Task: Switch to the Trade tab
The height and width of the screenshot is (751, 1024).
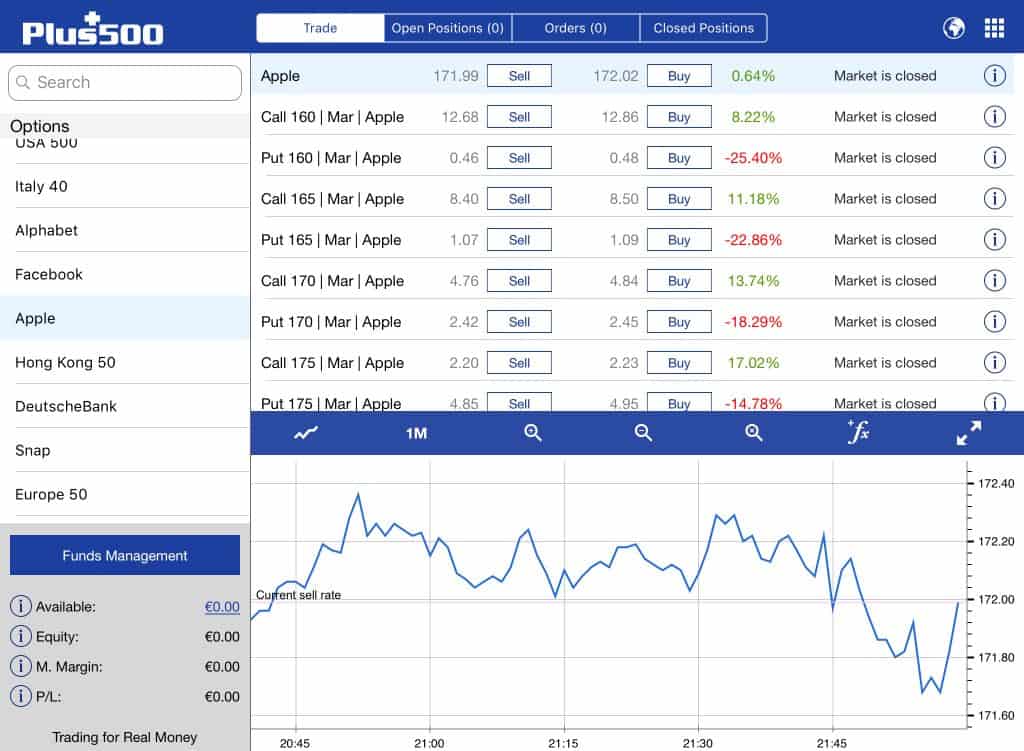Action: [320, 28]
